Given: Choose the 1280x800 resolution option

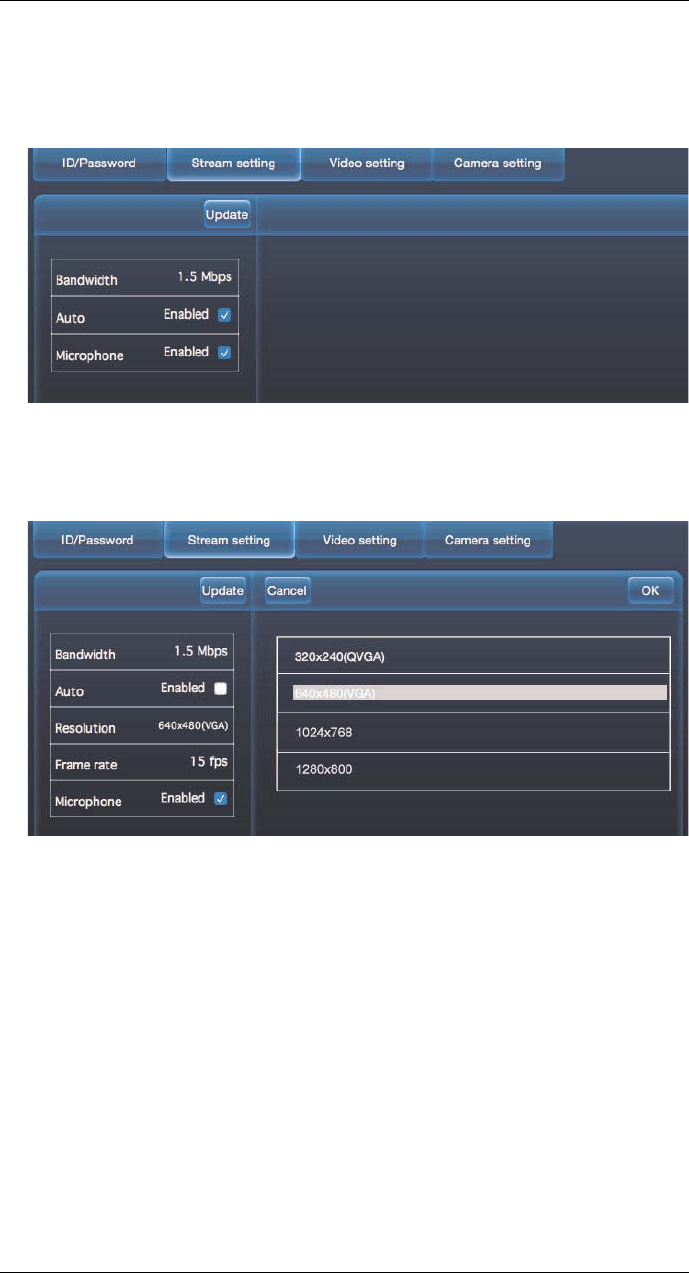Looking at the screenshot, I should 473,771.
